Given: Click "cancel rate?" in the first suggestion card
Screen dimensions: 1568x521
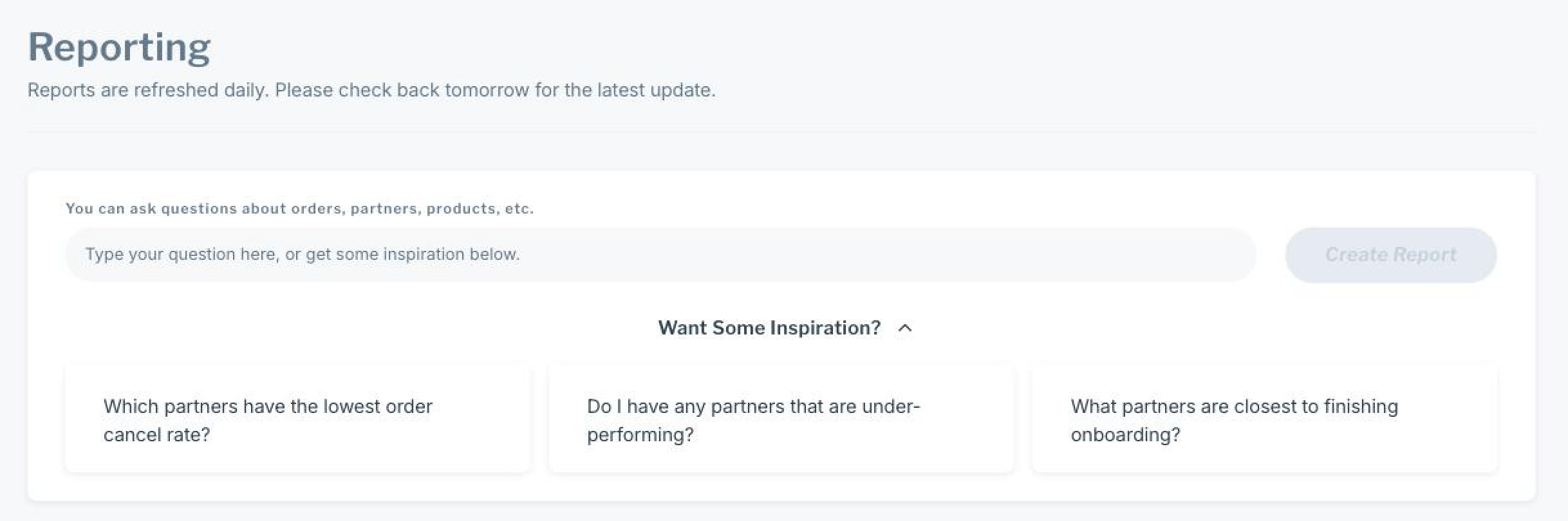Looking at the screenshot, I should point(156,435).
